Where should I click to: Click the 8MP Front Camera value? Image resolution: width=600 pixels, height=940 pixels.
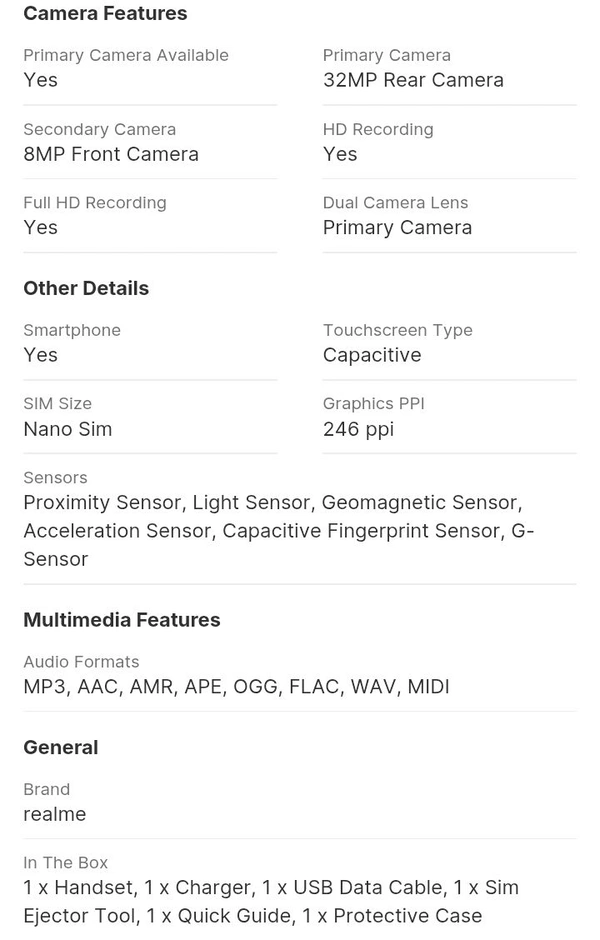click(x=111, y=154)
